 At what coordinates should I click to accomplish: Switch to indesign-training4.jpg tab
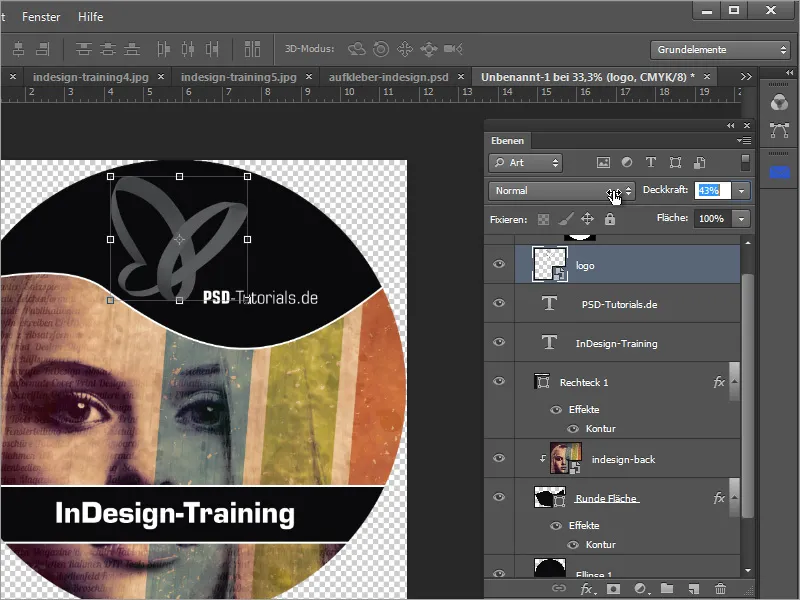click(x=91, y=77)
